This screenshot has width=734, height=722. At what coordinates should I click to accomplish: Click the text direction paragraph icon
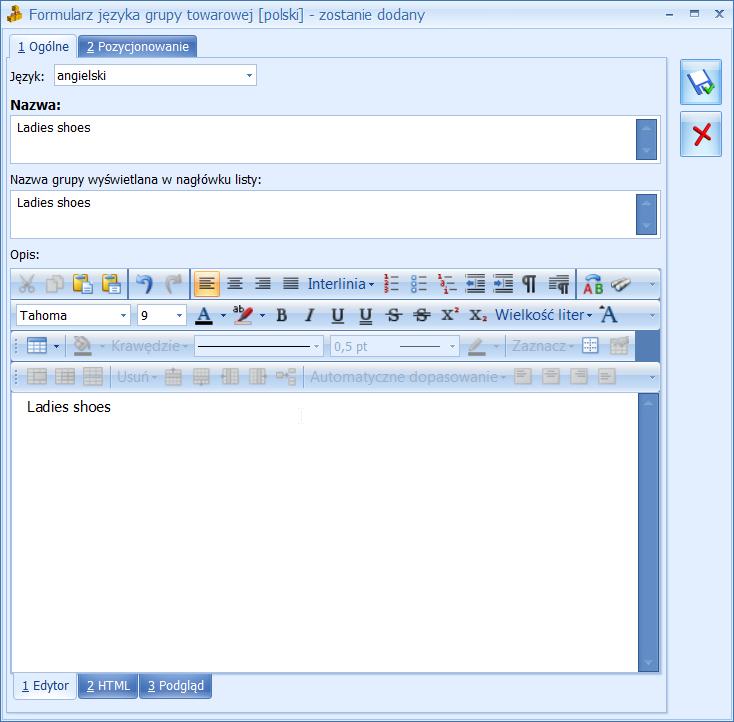[559, 284]
